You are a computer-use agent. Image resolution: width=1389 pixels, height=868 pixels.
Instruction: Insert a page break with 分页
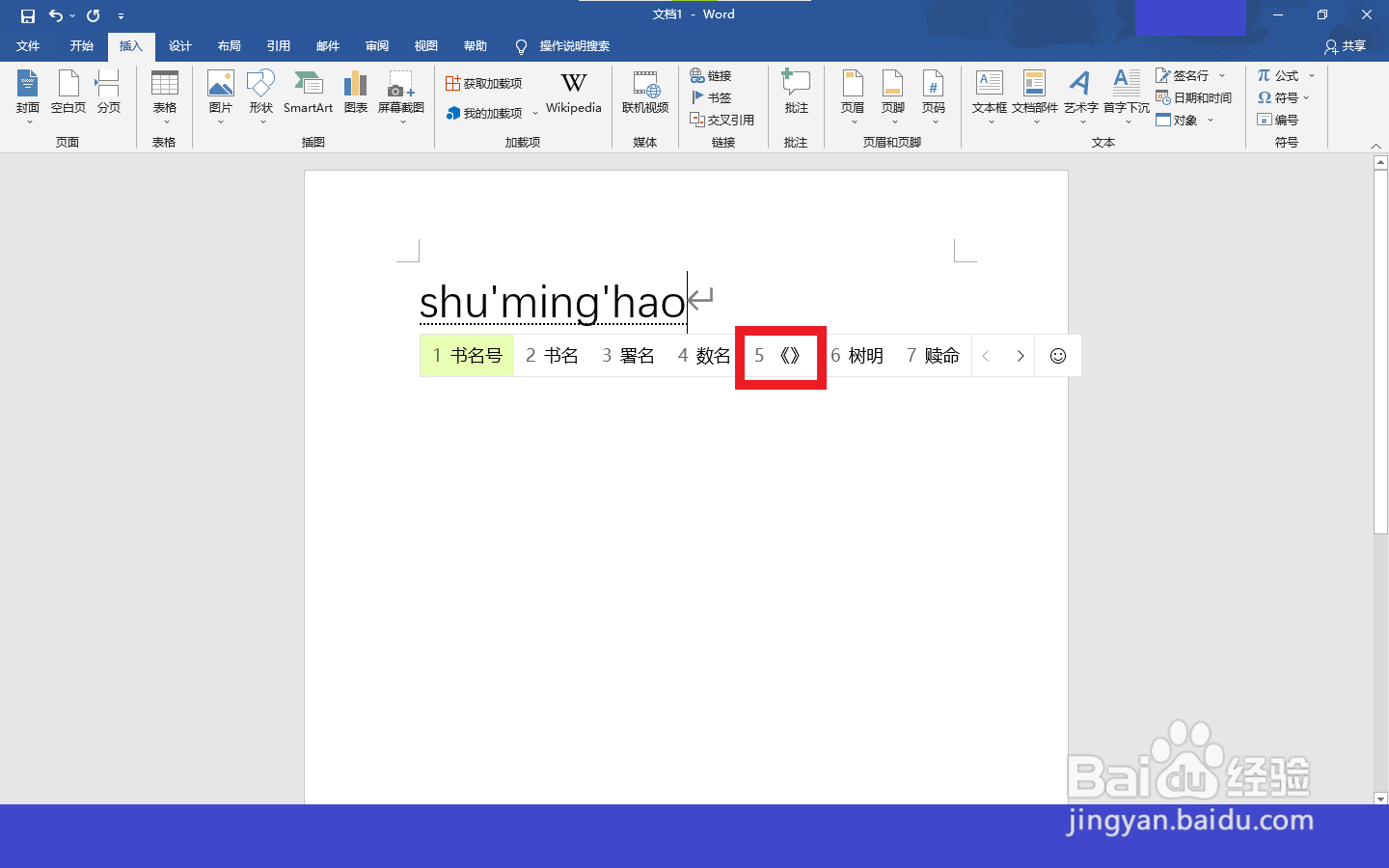(x=109, y=94)
